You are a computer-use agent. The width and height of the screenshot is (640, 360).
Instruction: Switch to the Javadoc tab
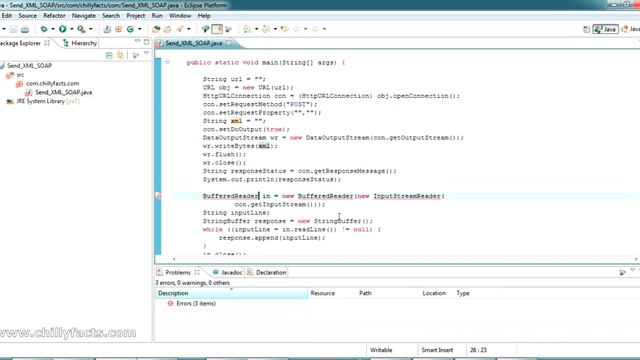(228, 272)
